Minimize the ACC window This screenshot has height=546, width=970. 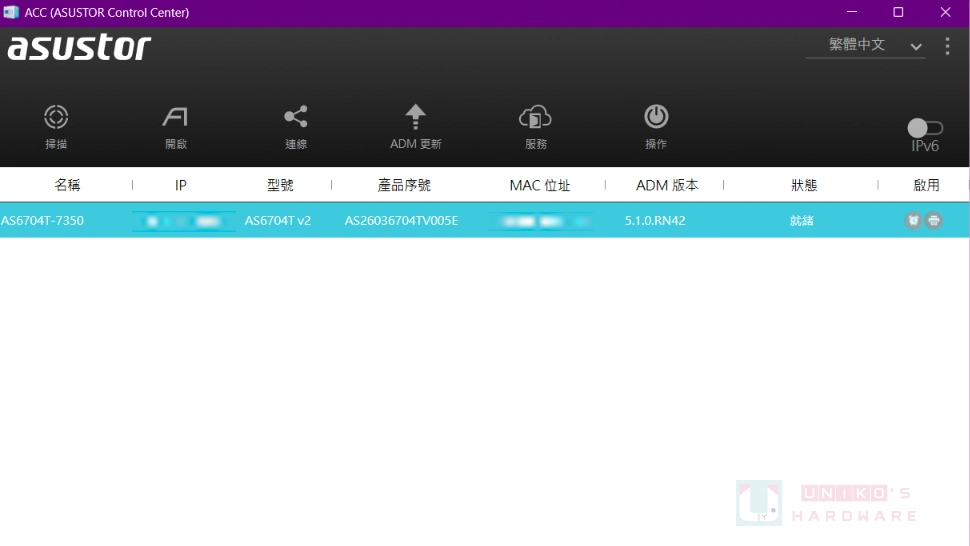(852, 12)
